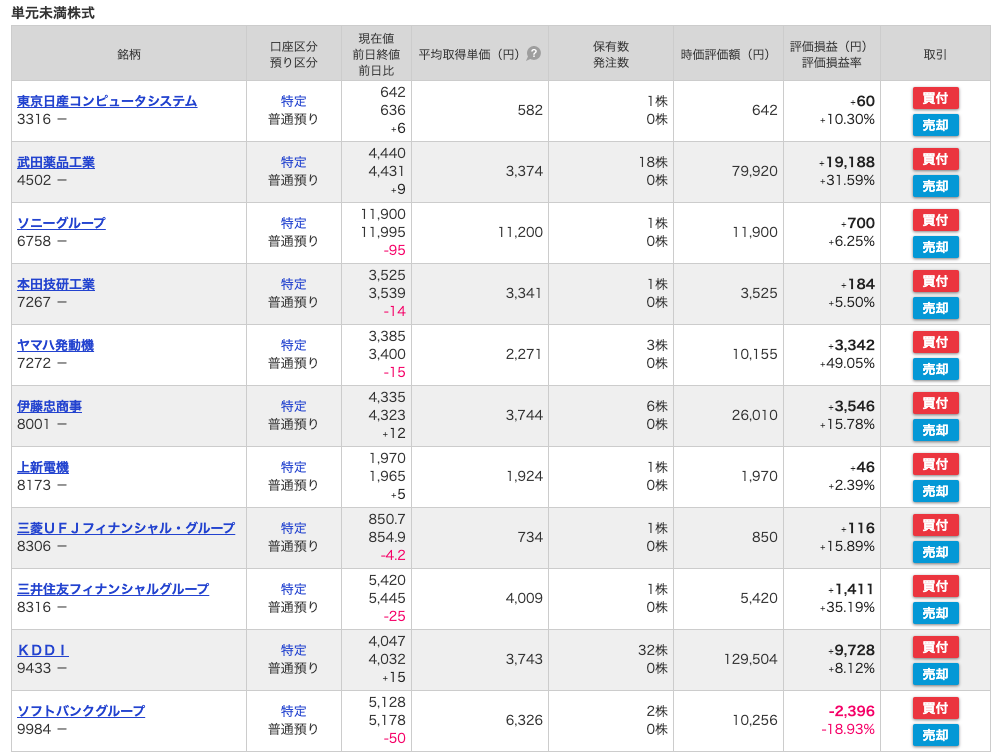Open ソニーグループ stock link

[61, 223]
